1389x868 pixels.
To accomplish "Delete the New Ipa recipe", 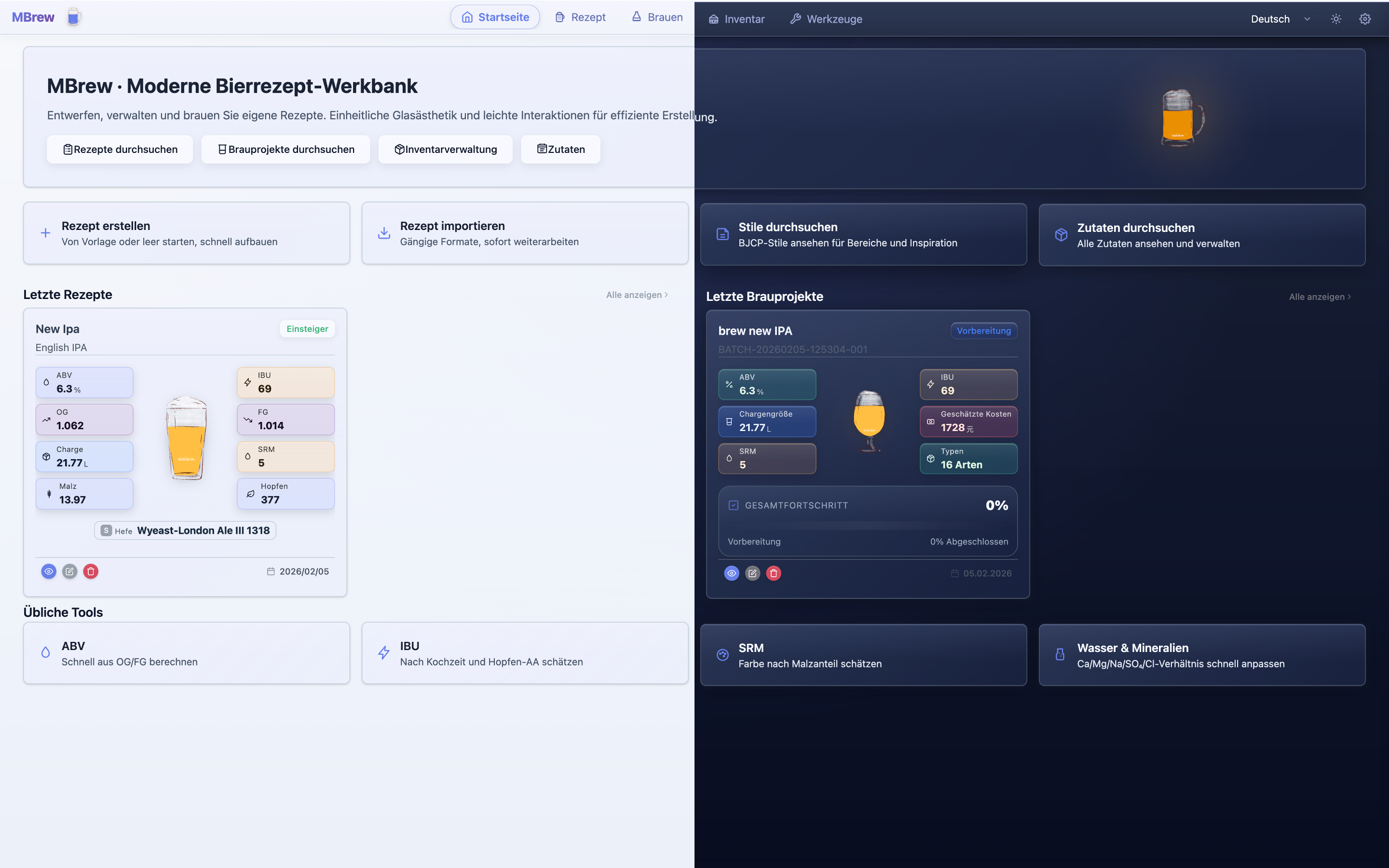I will (x=91, y=571).
